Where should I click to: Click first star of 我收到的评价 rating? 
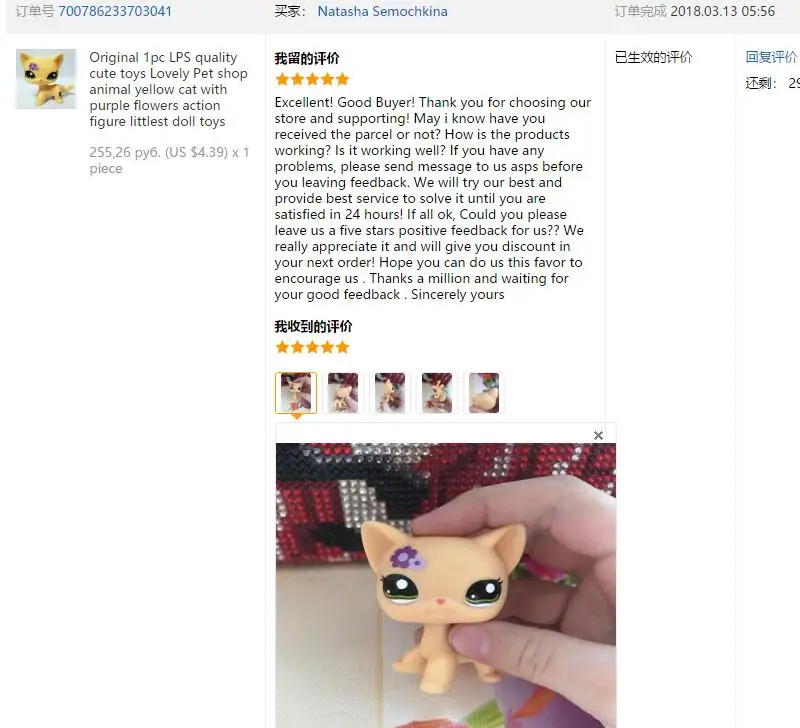[x=282, y=348]
